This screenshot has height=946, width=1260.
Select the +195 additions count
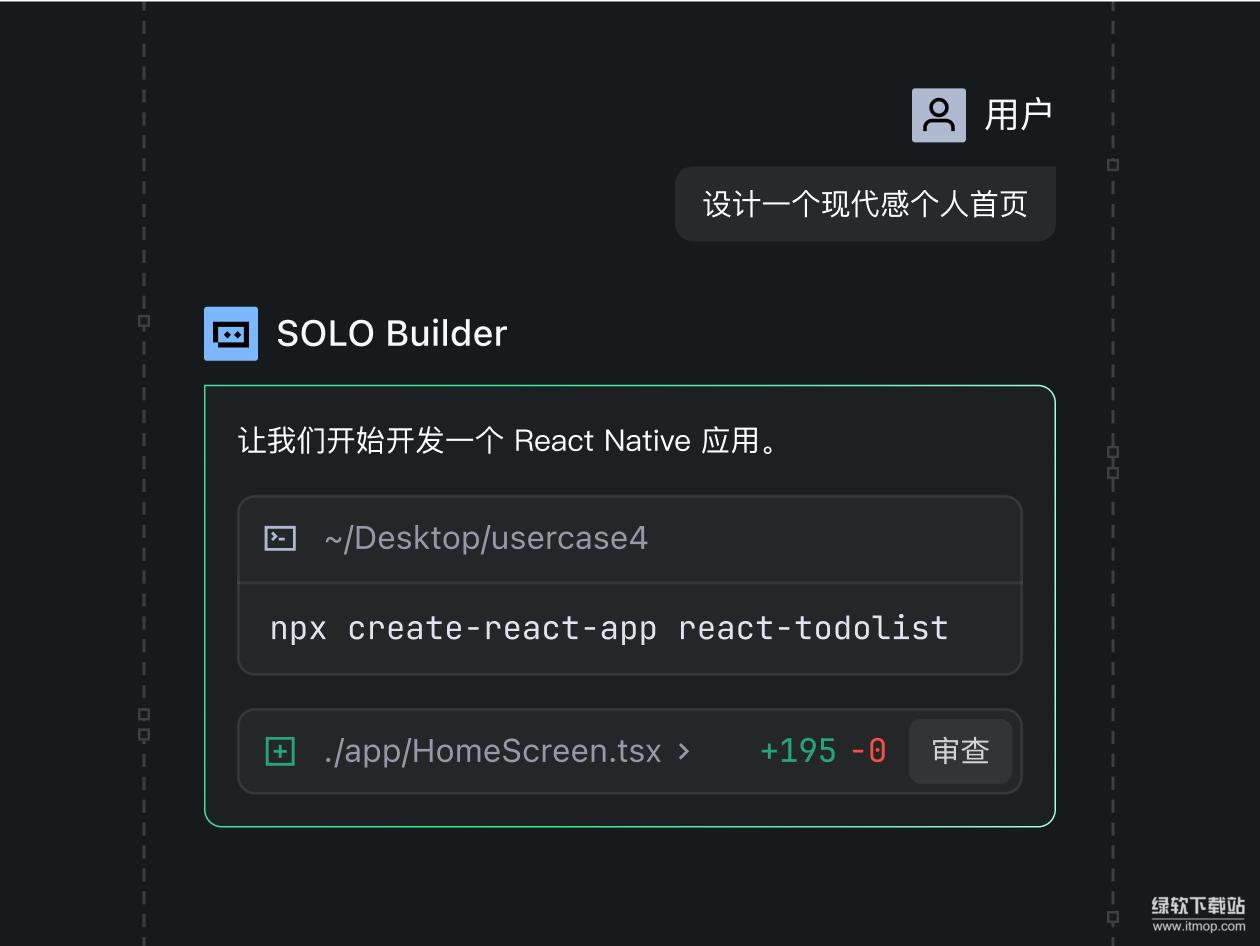tap(798, 750)
